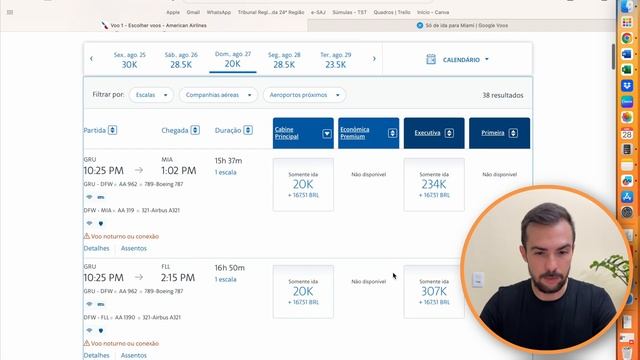Open Detalhes for the GRU to FLL flight
The height and width of the screenshot is (360, 640).
(x=97, y=355)
